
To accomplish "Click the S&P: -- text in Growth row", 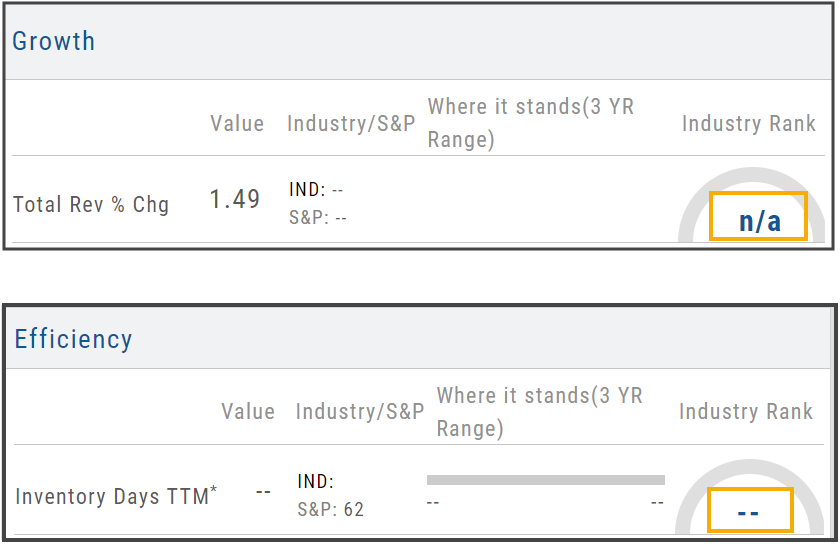I will click(318, 217).
